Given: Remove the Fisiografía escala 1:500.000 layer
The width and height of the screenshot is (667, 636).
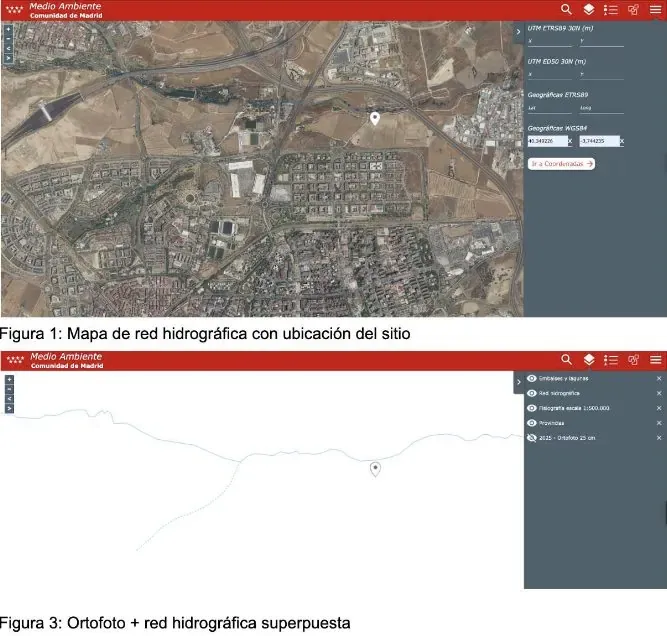Looking at the screenshot, I should 659,408.
